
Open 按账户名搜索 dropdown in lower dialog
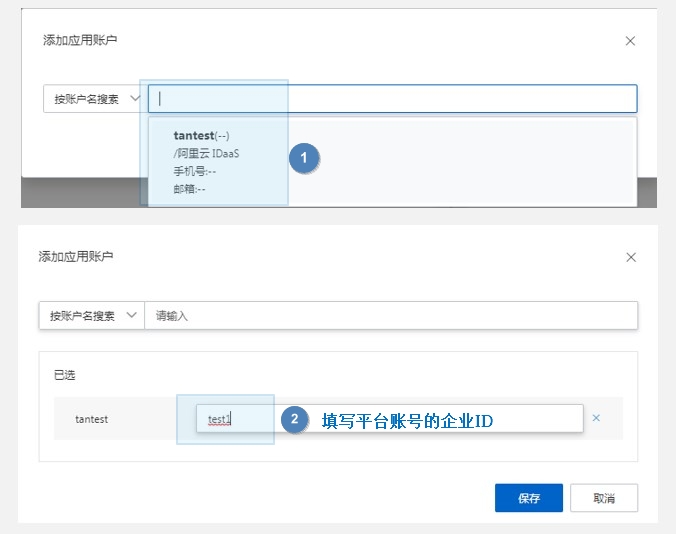click(92, 315)
